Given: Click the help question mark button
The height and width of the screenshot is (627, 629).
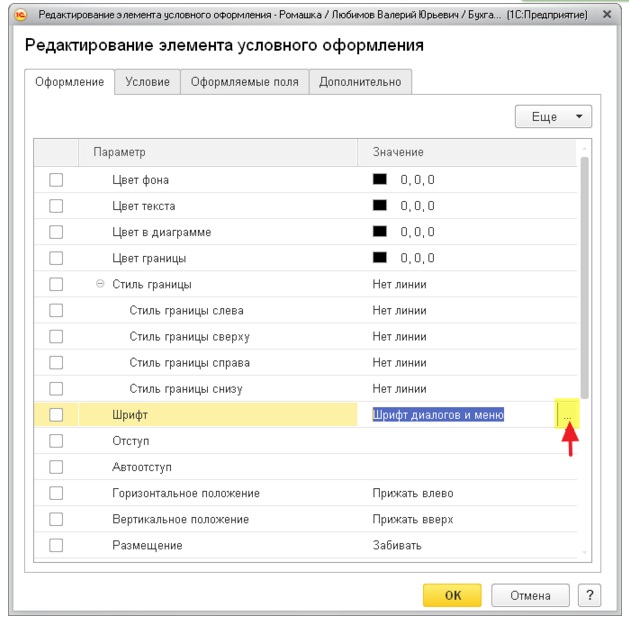Looking at the screenshot, I should click(589, 595).
